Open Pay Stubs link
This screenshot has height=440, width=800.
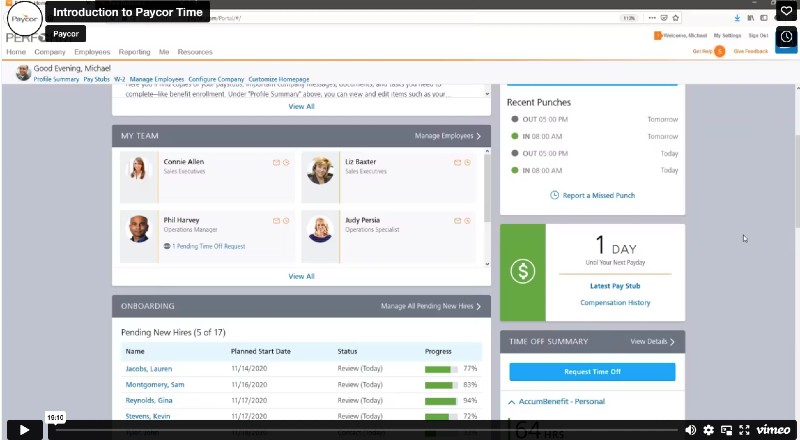pos(96,80)
